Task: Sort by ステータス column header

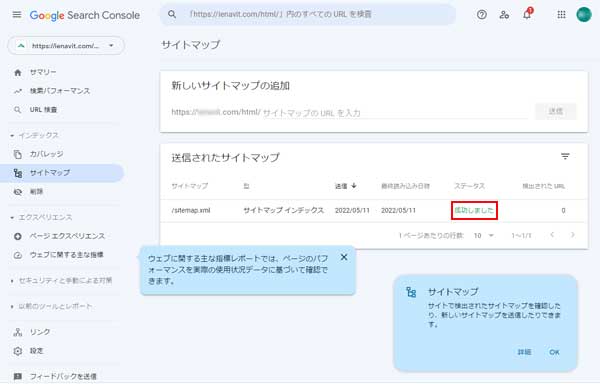Action: coord(470,186)
